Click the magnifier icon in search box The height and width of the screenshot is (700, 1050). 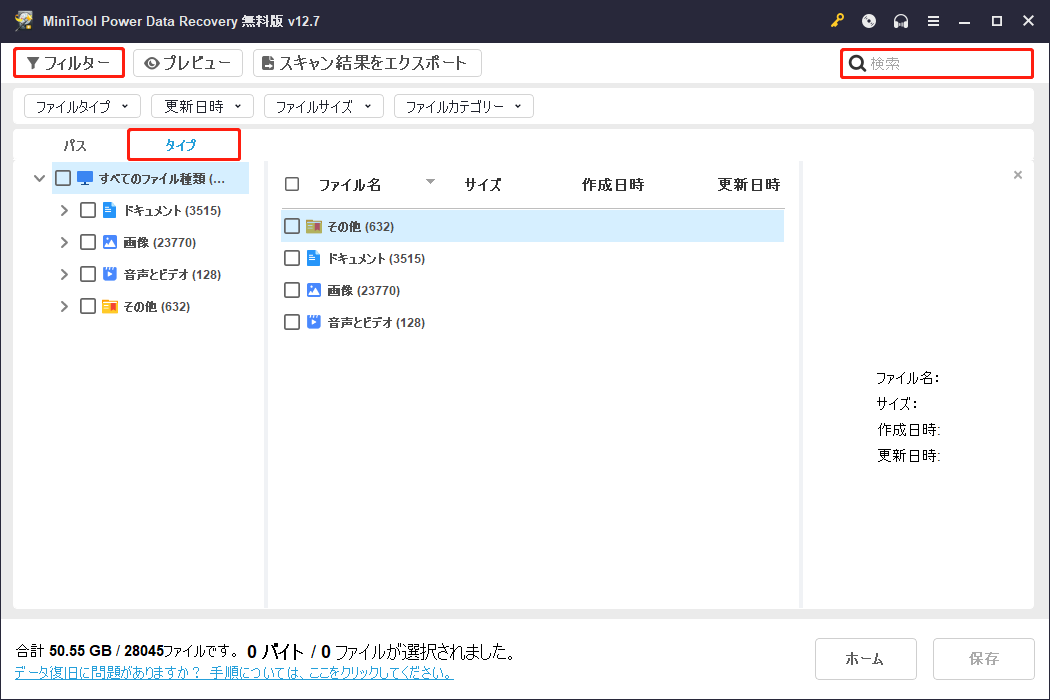click(x=858, y=62)
